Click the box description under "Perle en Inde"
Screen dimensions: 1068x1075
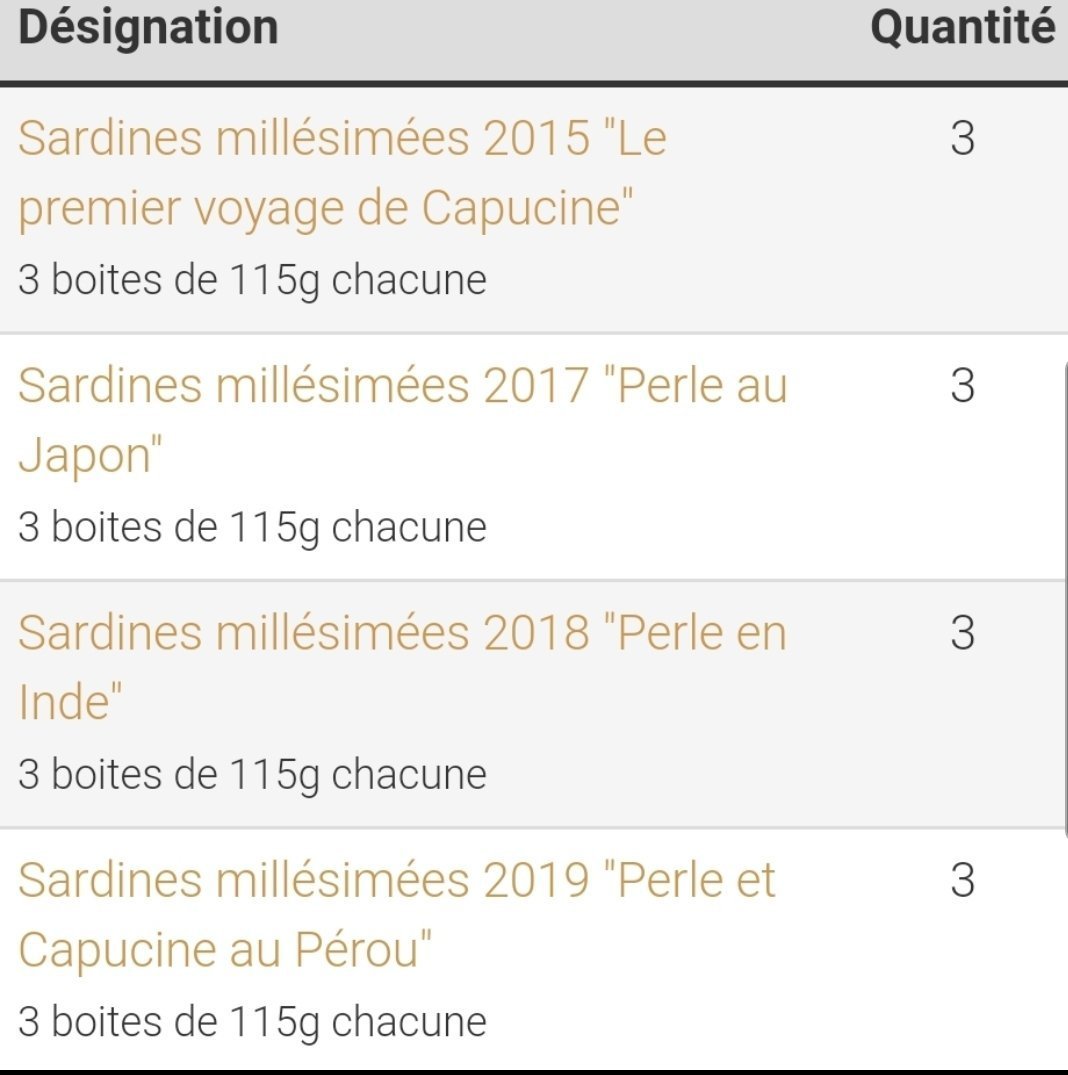point(252,773)
